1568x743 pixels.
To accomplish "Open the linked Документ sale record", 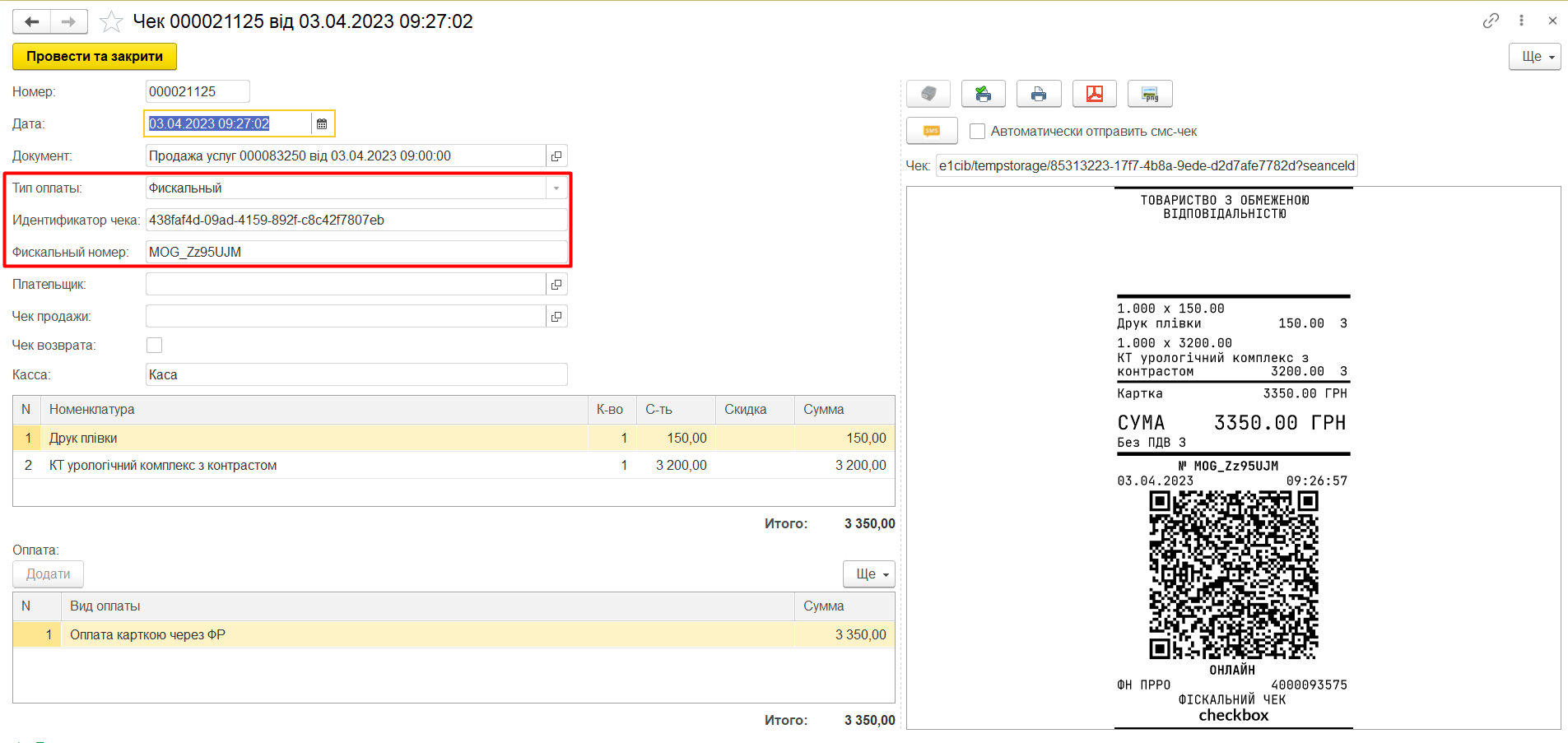I will [x=556, y=156].
